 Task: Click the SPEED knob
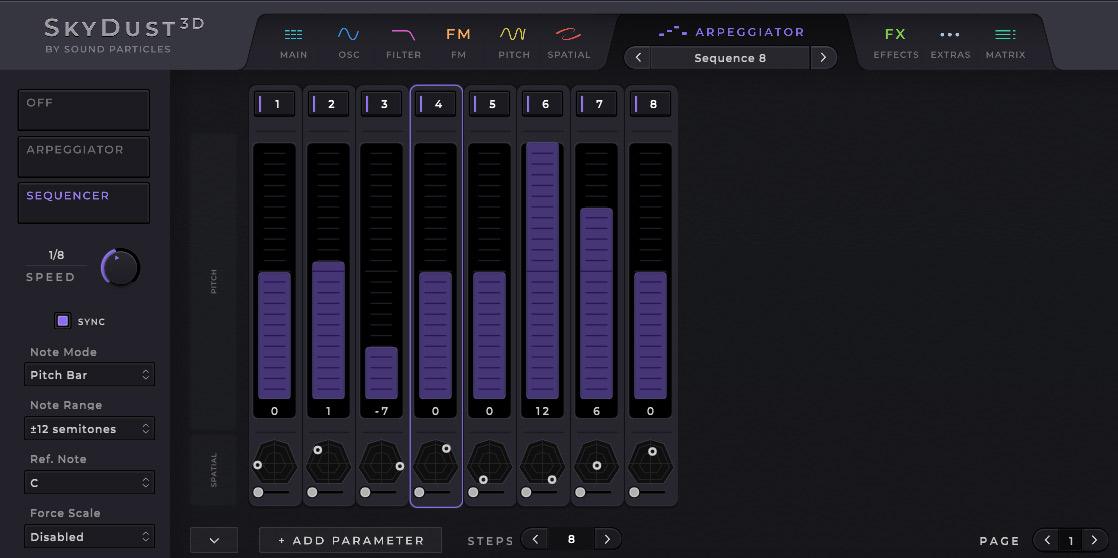coord(120,267)
